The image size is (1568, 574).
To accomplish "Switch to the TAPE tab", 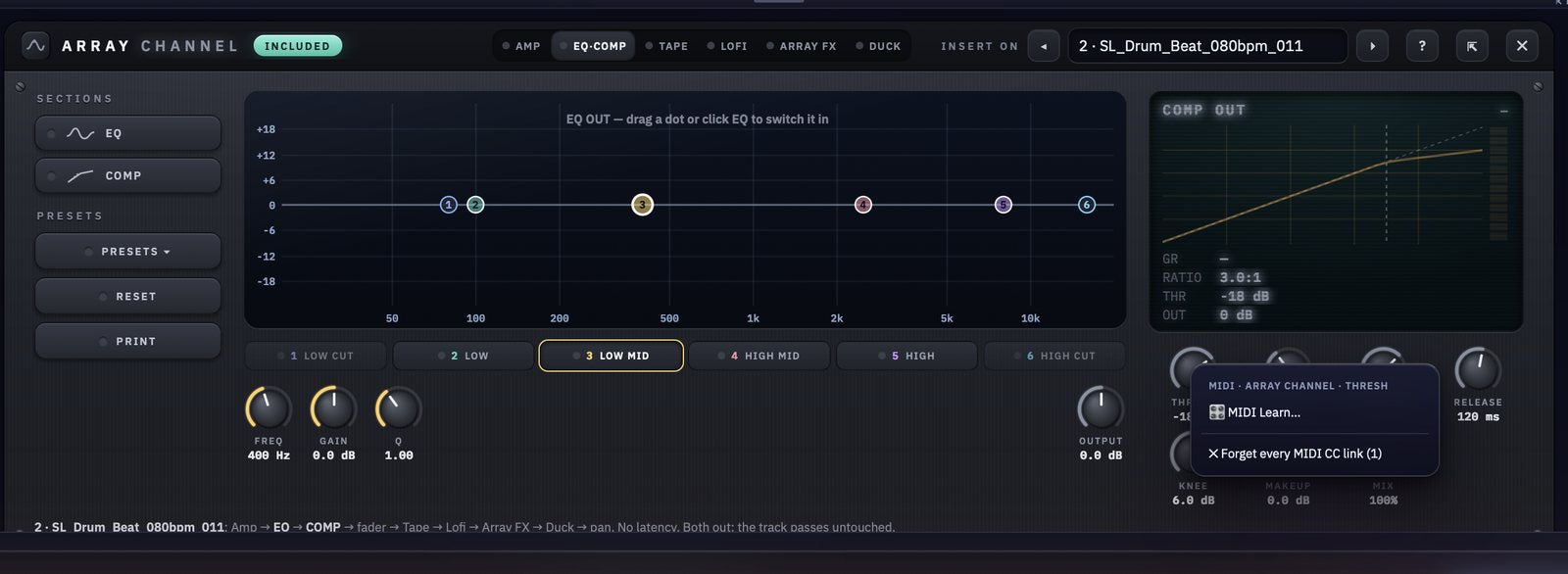I will click(666, 46).
